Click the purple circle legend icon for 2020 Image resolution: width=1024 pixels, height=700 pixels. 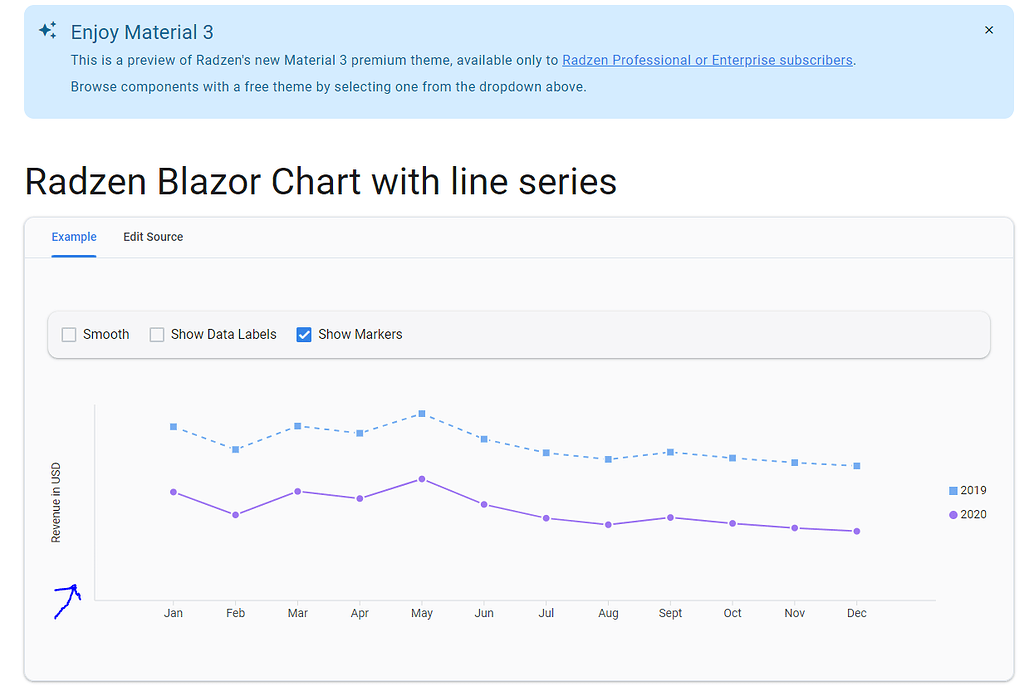pos(952,514)
